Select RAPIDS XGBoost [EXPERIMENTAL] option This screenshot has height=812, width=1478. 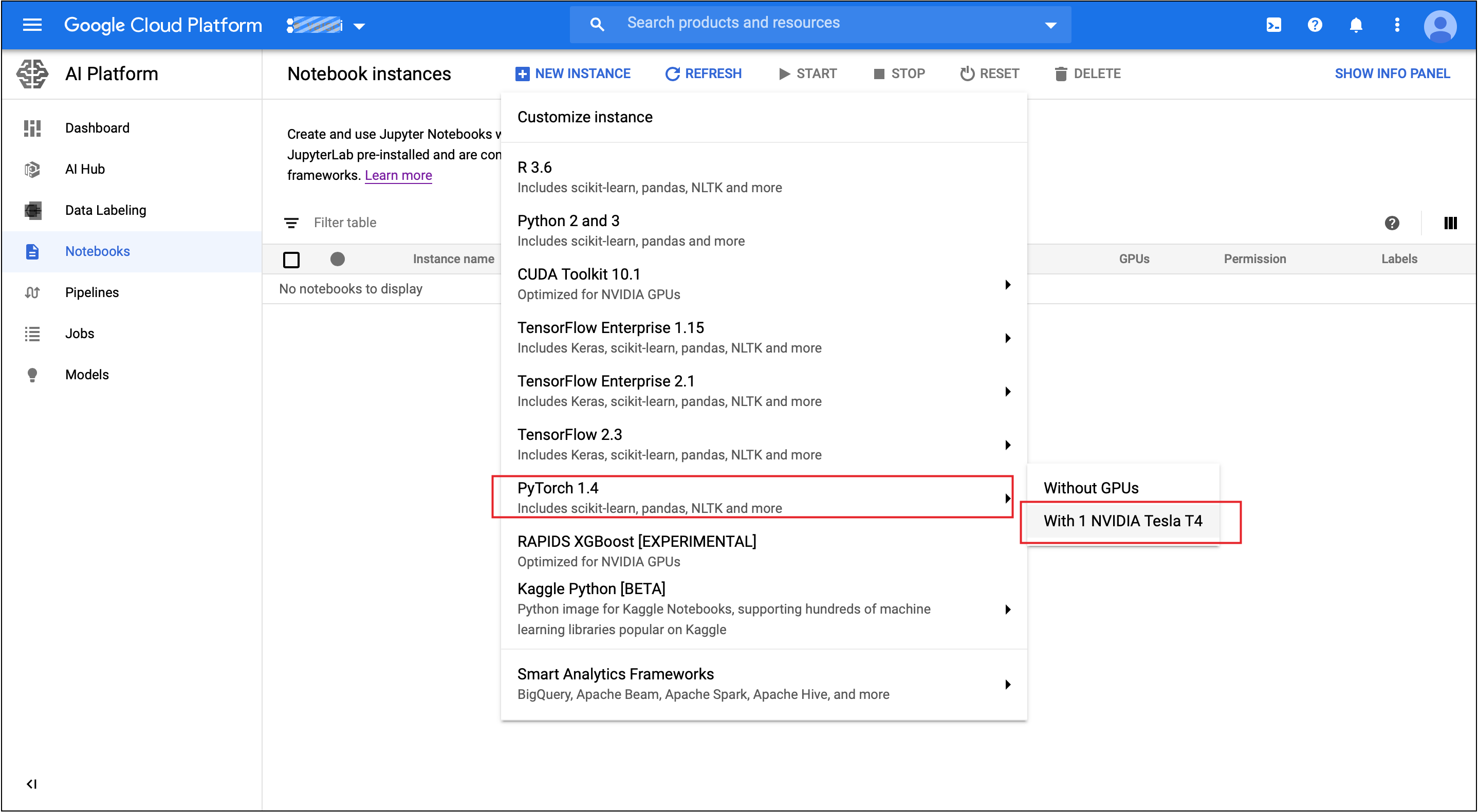[764, 551]
